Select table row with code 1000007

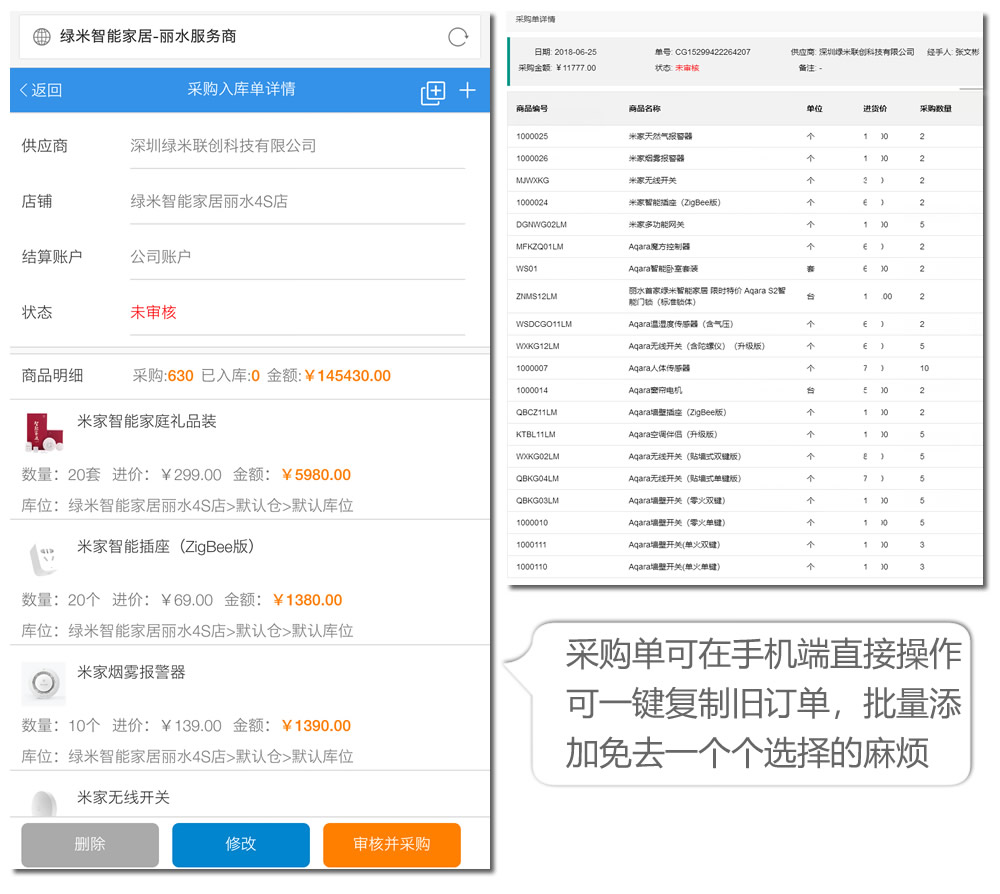745,369
